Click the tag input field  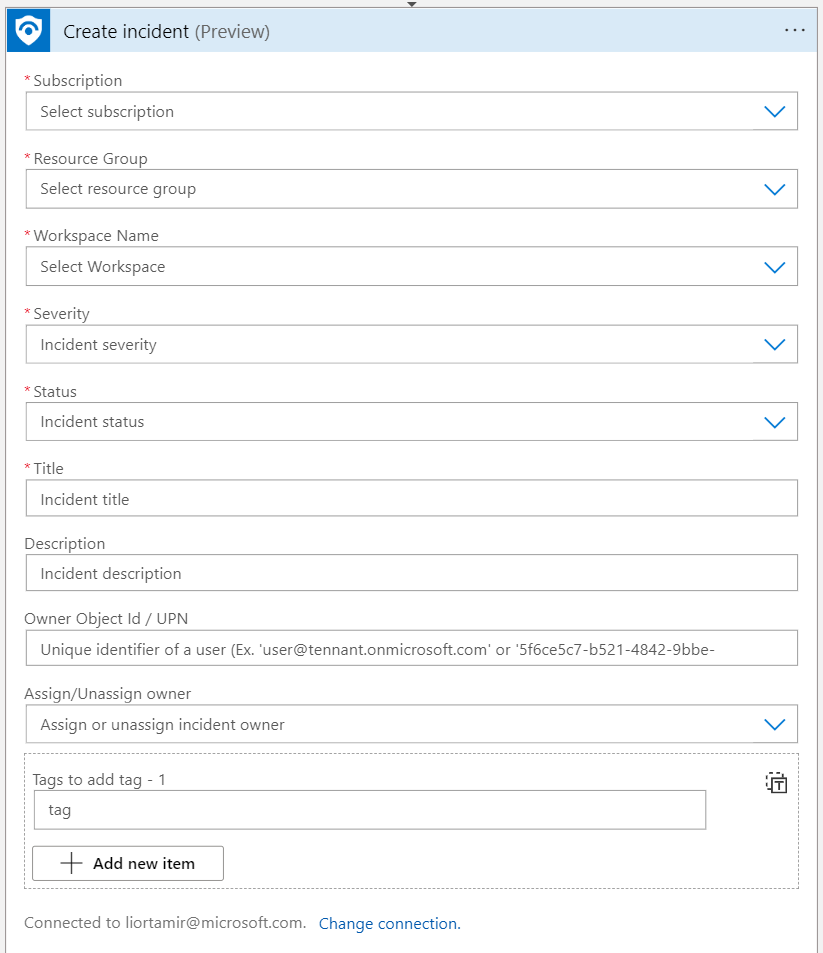point(369,810)
